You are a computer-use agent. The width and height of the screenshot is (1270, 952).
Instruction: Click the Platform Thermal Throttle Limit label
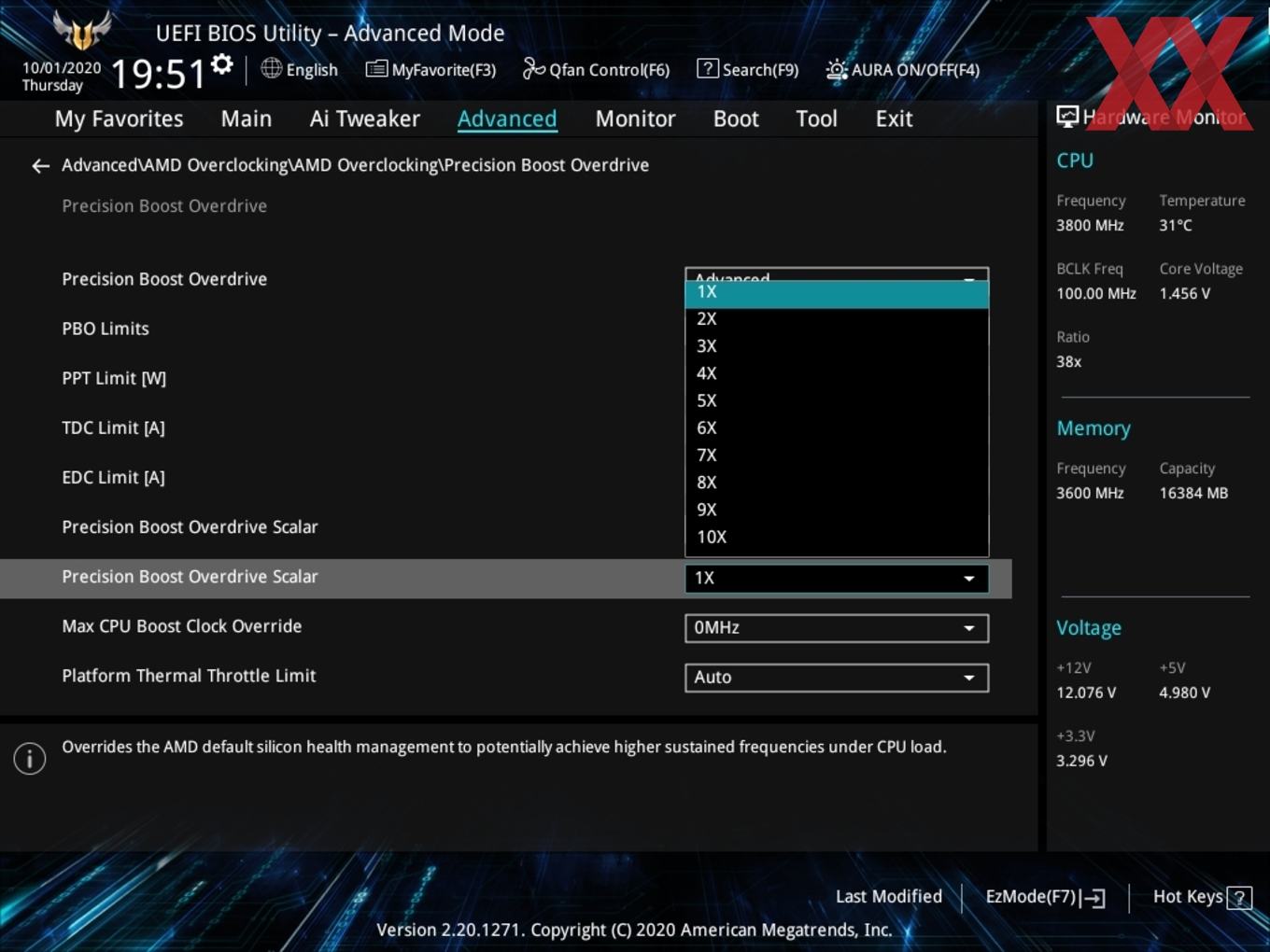pos(189,676)
